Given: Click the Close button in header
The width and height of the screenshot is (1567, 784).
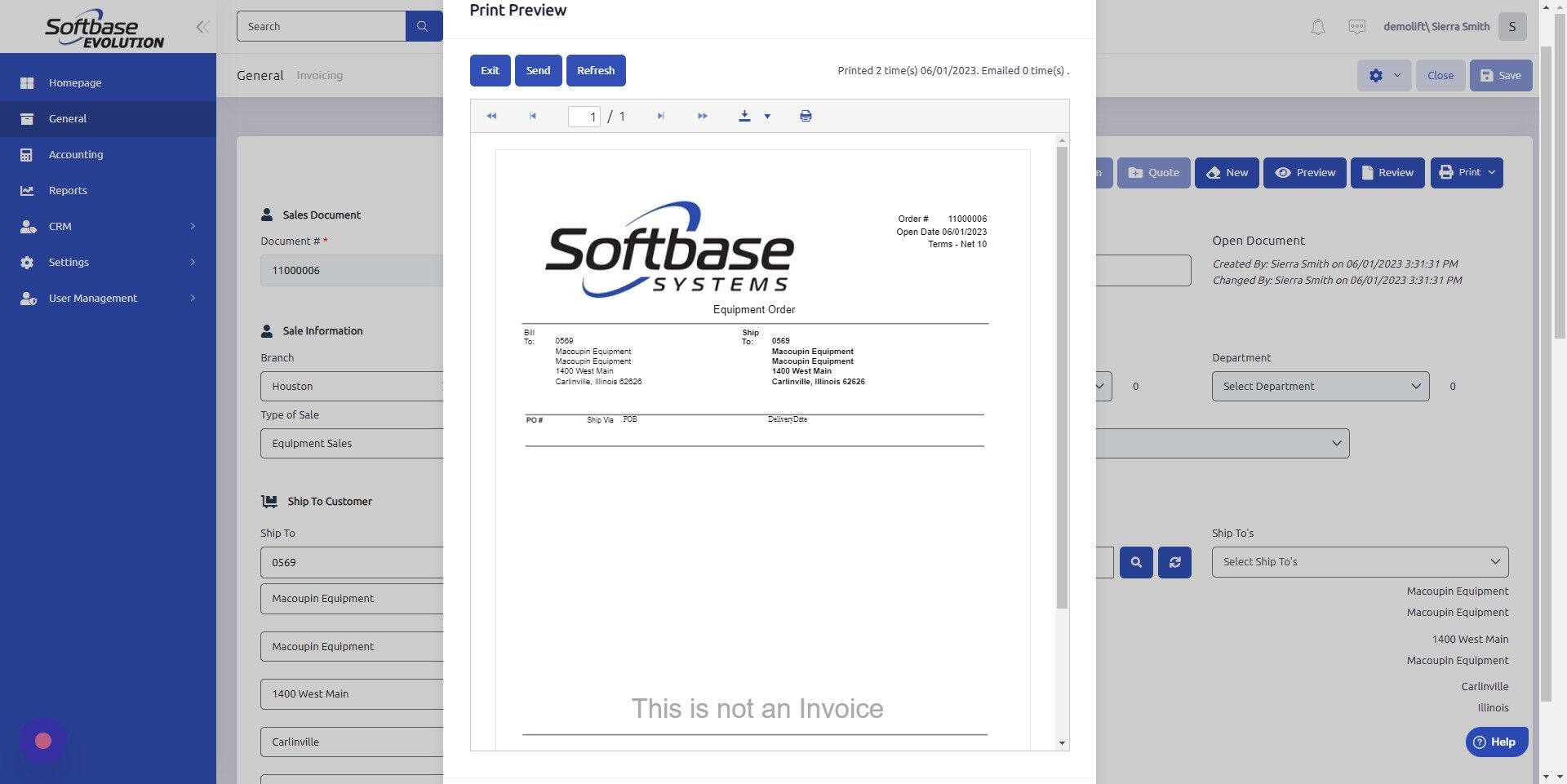Looking at the screenshot, I should 1440,75.
